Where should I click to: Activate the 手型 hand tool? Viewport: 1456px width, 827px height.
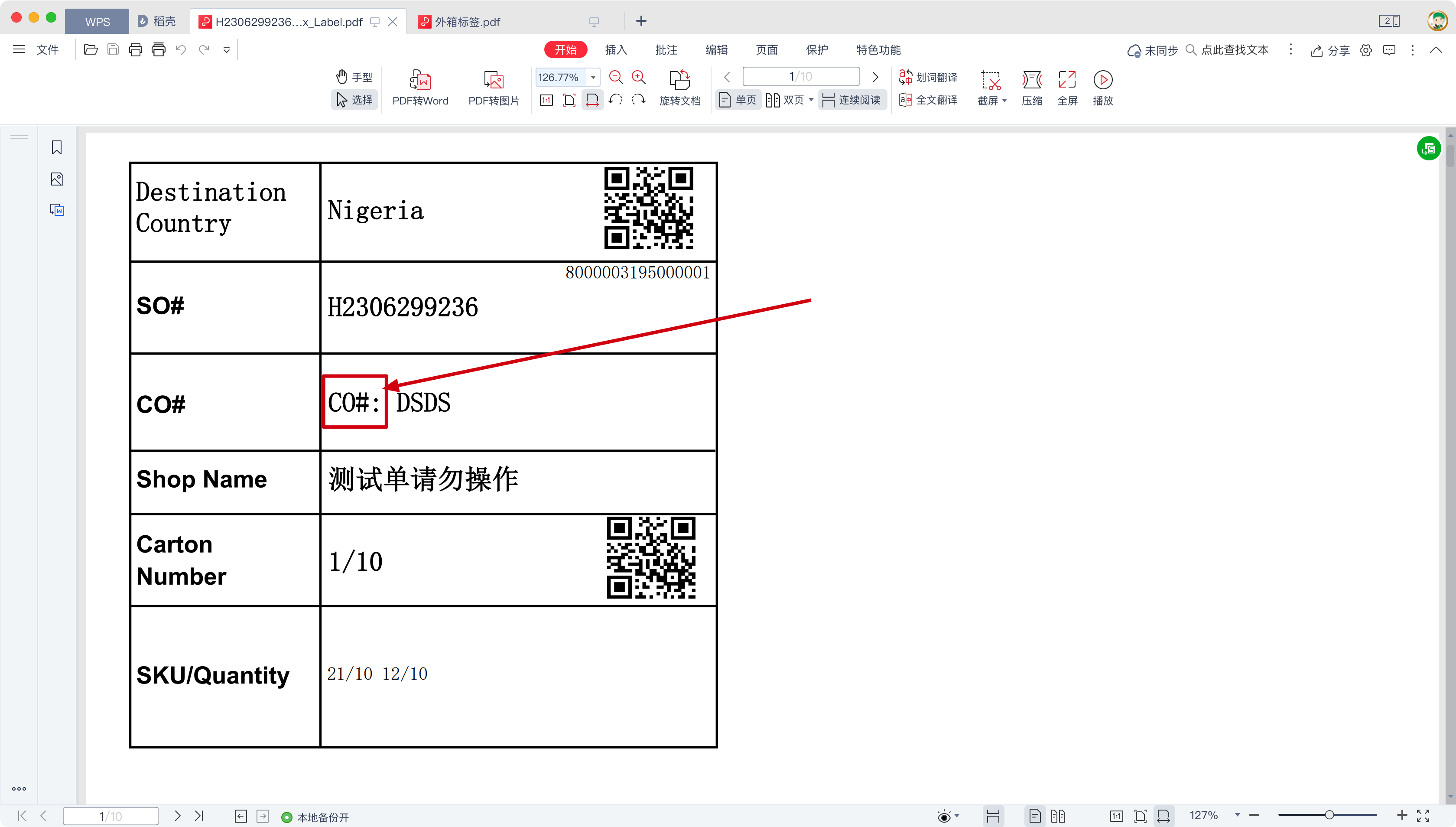tap(354, 77)
